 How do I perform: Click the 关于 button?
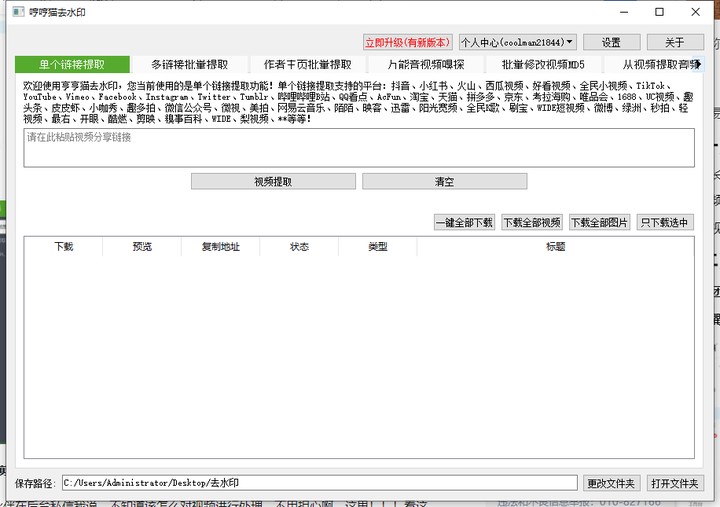click(675, 42)
